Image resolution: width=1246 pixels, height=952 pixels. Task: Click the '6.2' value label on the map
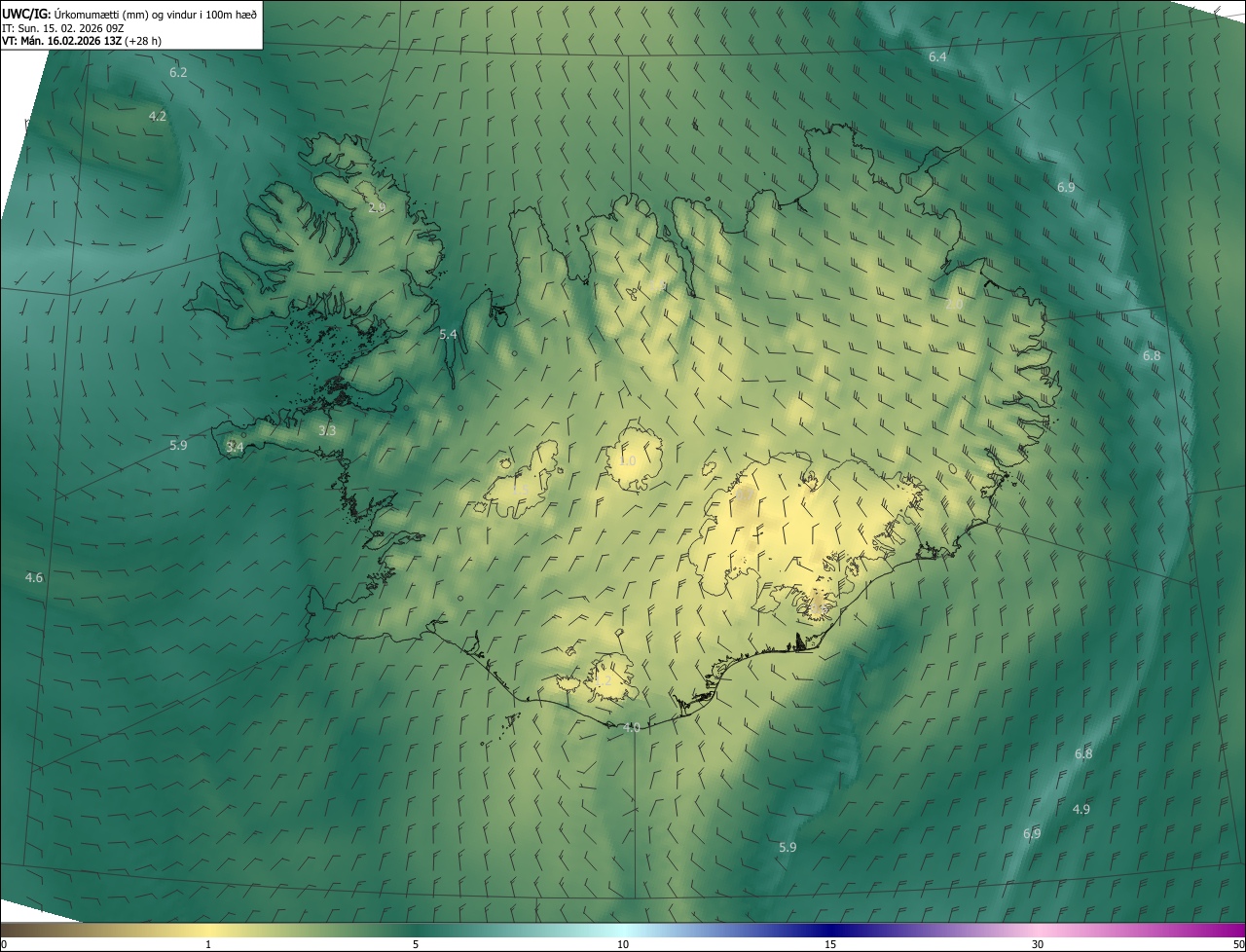(x=178, y=73)
